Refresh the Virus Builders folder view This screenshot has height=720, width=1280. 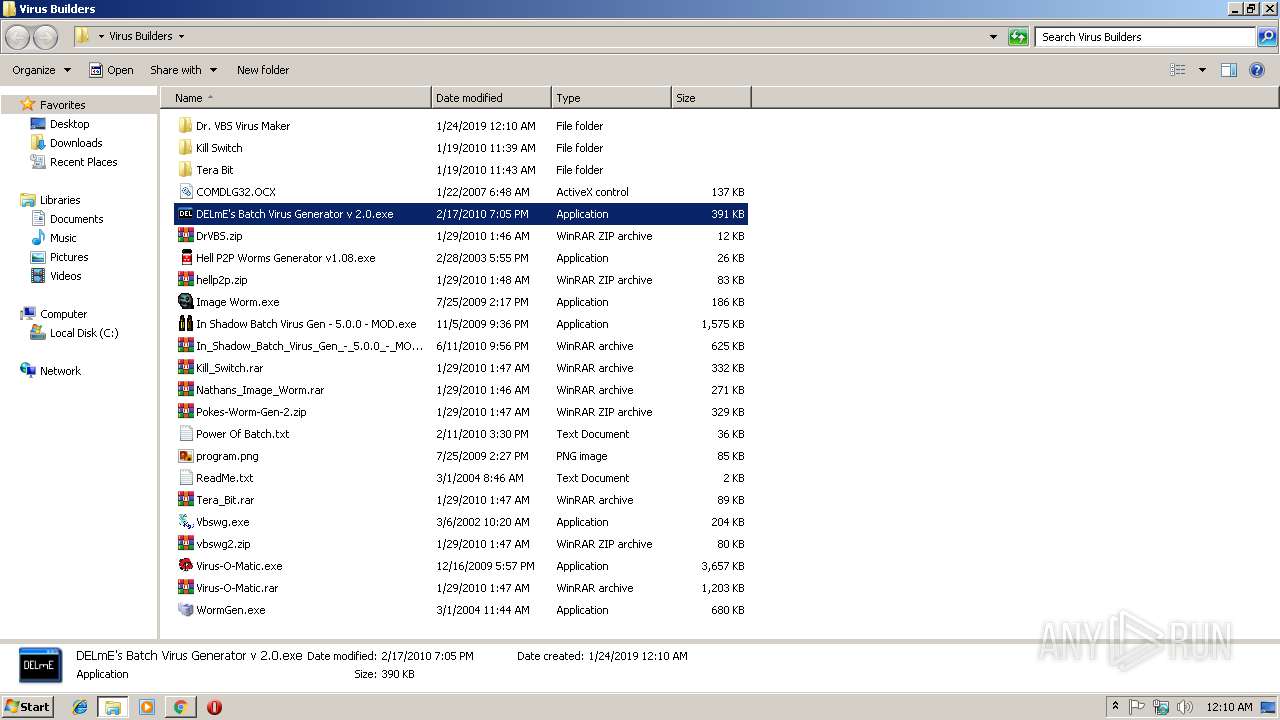pos(1018,37)
